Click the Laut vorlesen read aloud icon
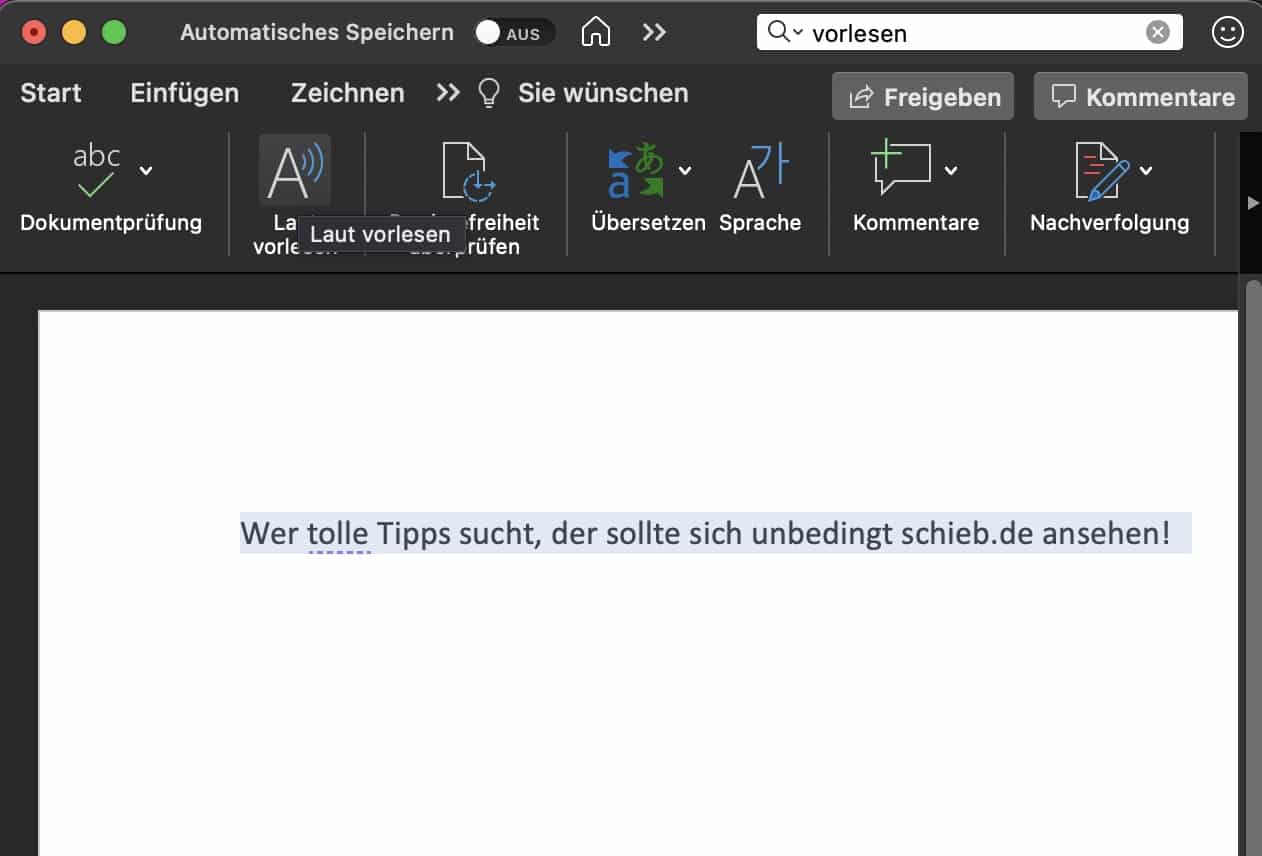This screenshot has height=856, width=1262. (295, 170)
